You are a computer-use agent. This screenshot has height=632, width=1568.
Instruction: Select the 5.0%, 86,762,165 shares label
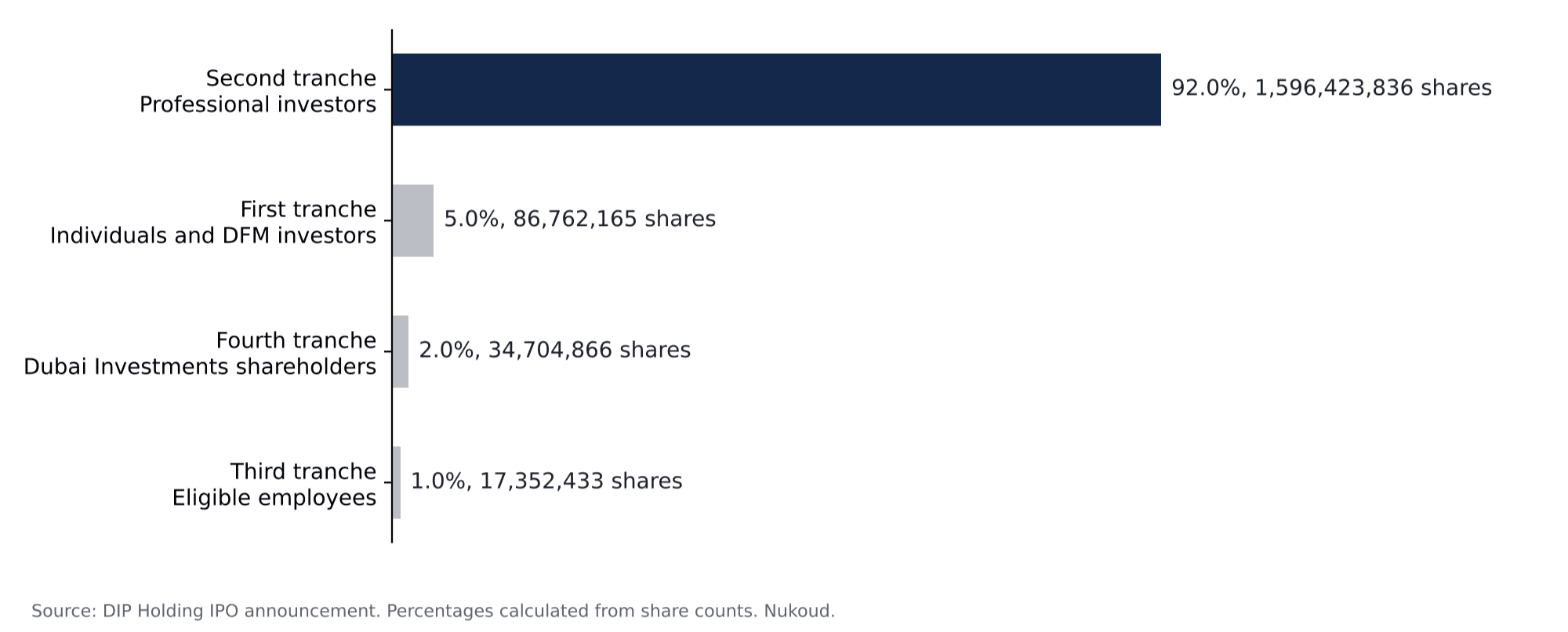pyautogui.click(x=580, y=219)
